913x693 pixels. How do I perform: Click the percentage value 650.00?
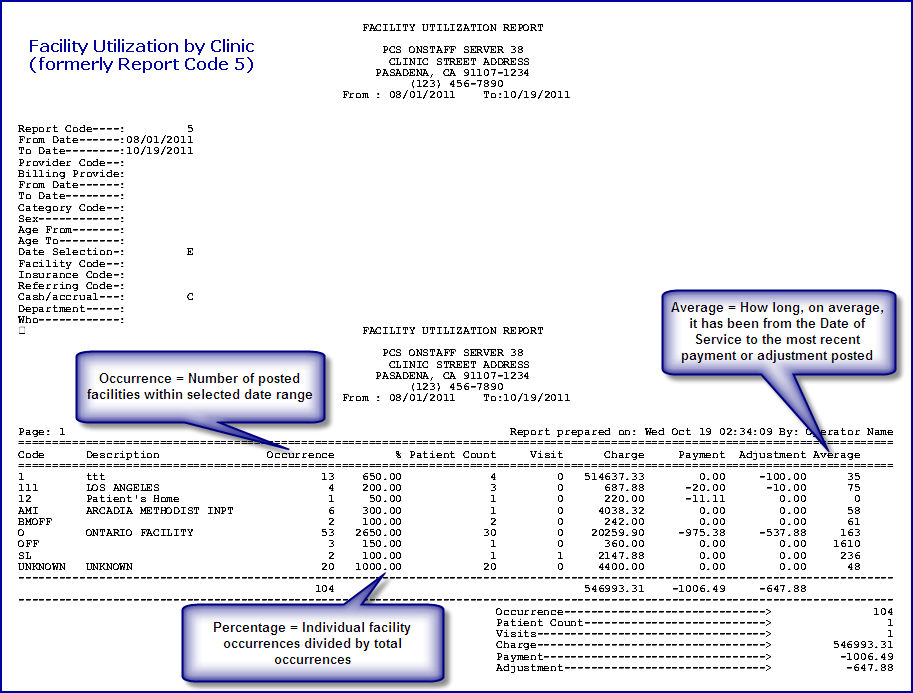click(382, 477)
